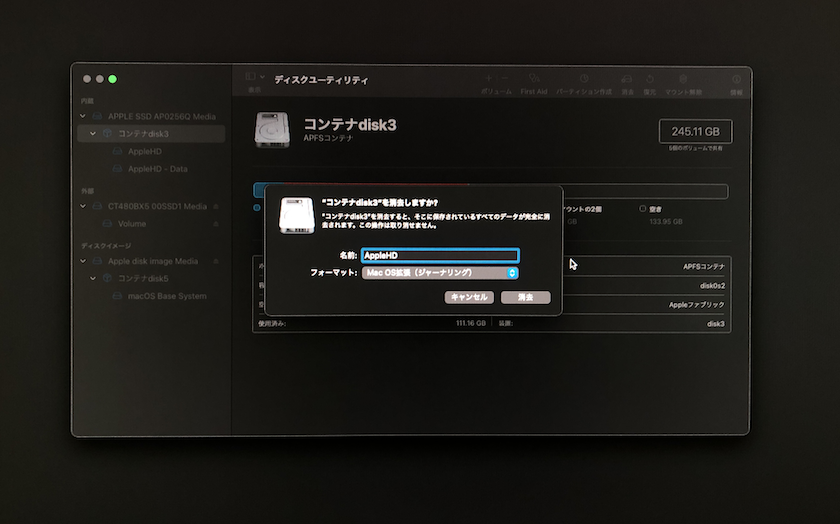Viewport: 840px width, 524px height.
Task: Click the APFSコンテナ subtitle under the heading
Action: click(x=328, y=138)
